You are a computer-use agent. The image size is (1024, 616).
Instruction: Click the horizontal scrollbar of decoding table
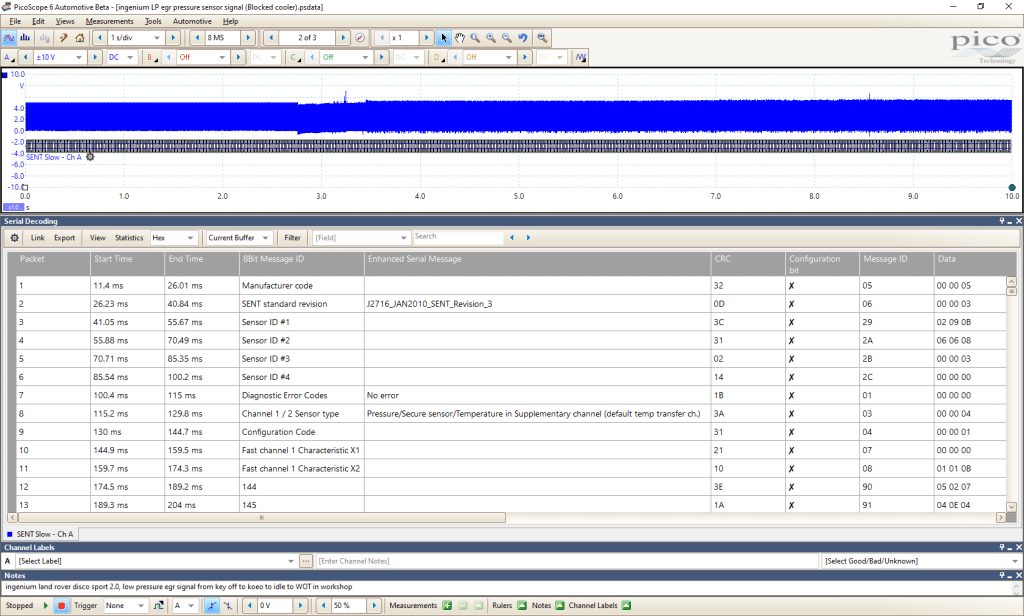click(261, 517)
